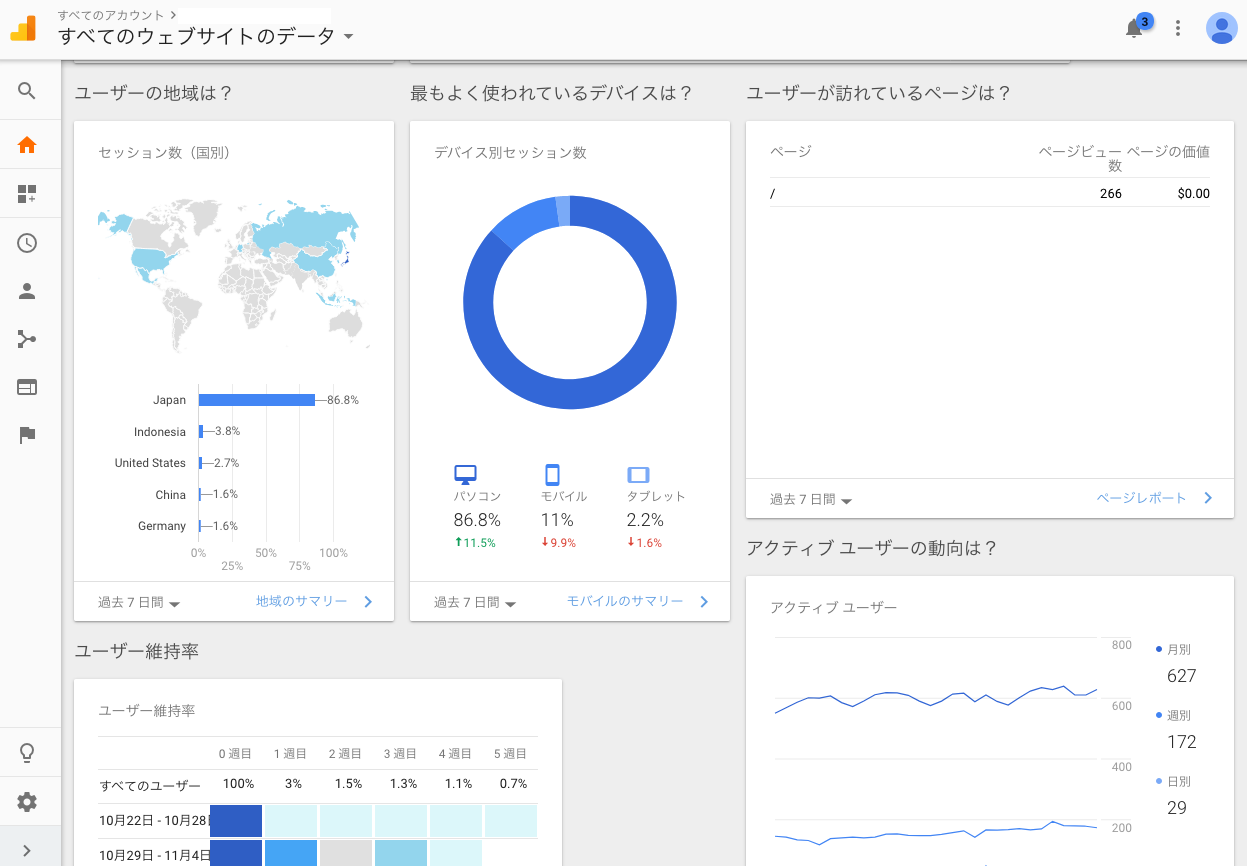Screen dimensions: 1247x866
Task: Click the 月別 legend entry
Action: point(1173,649)
